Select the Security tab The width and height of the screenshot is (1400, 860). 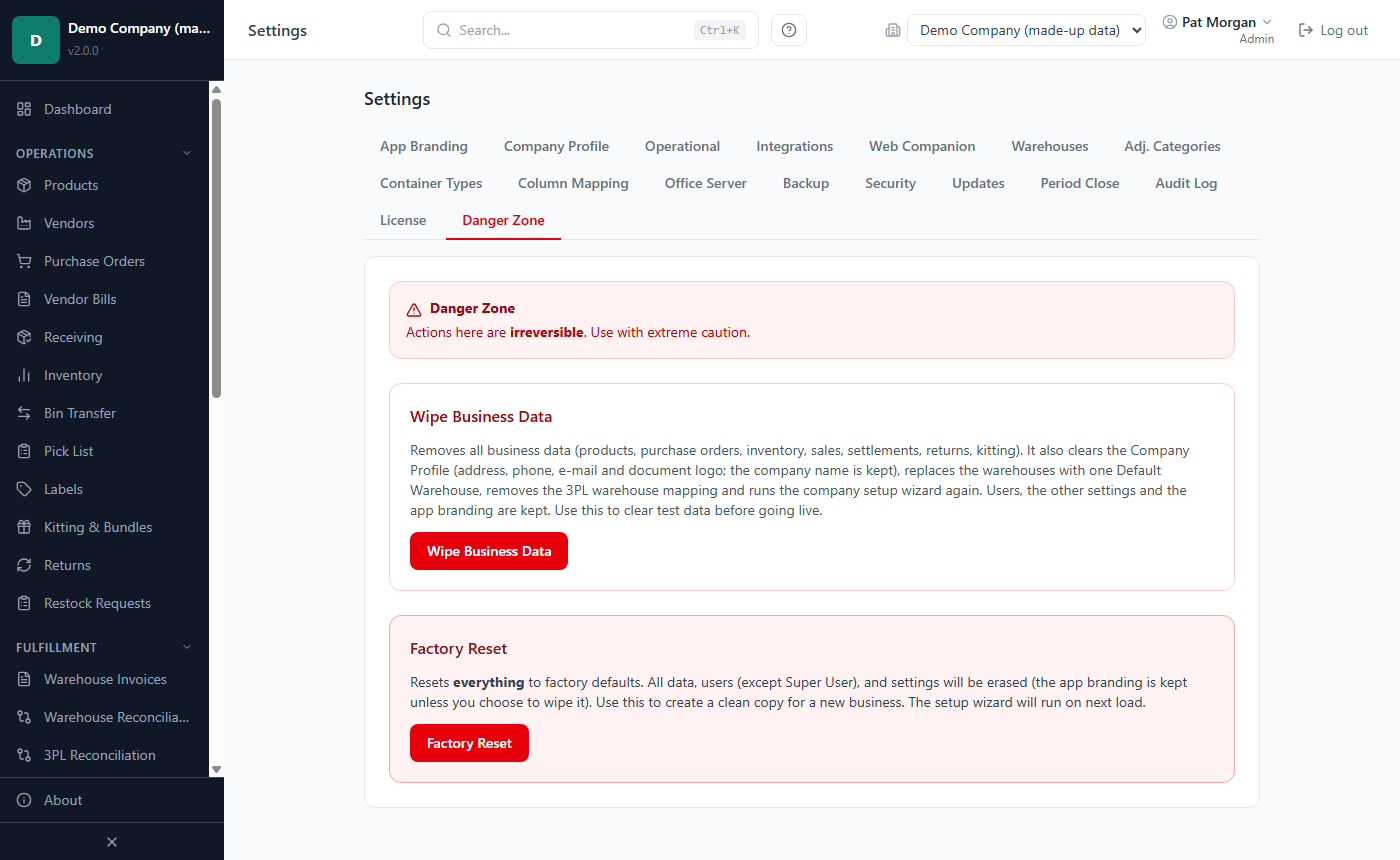[891, 183]
